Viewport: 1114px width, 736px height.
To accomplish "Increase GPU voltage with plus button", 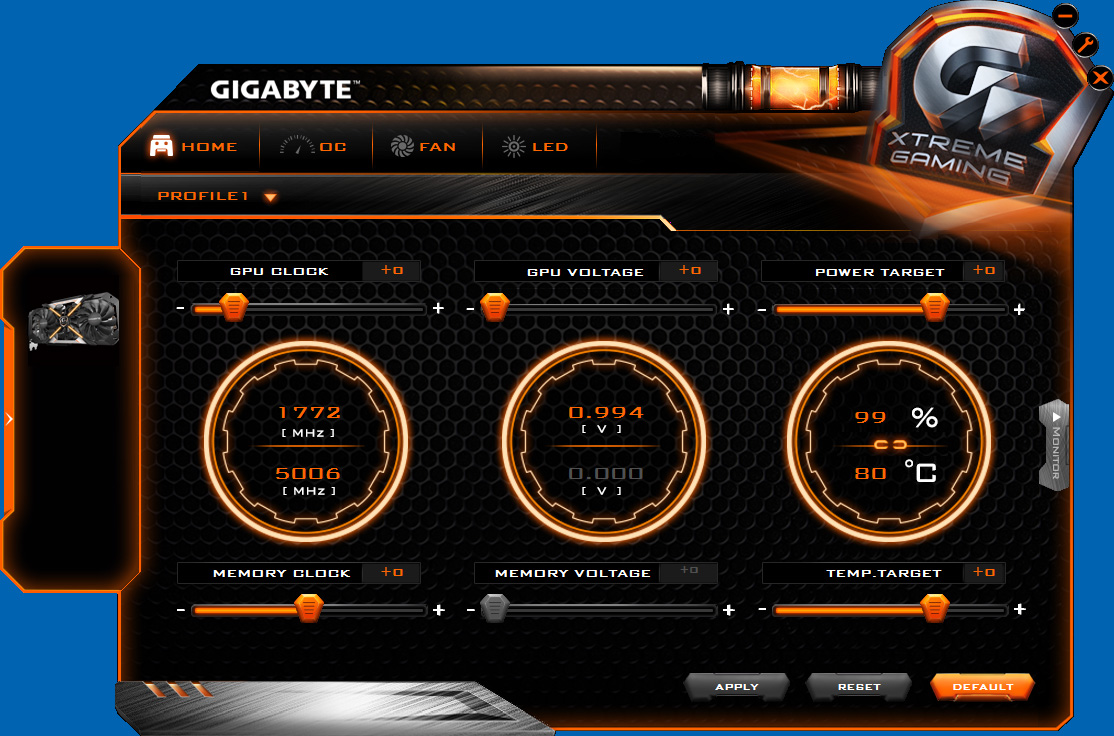I will point(728,309).
